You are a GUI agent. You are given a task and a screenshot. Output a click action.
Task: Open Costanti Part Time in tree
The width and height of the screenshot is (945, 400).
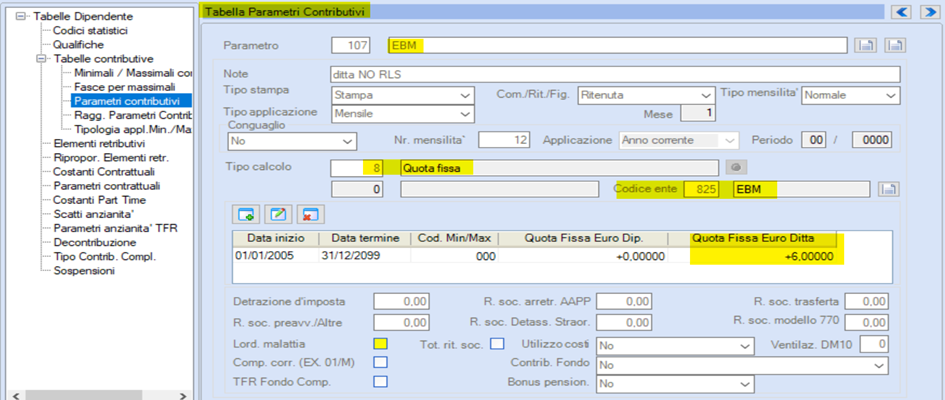pyautogui.click(x=99, y=200)
